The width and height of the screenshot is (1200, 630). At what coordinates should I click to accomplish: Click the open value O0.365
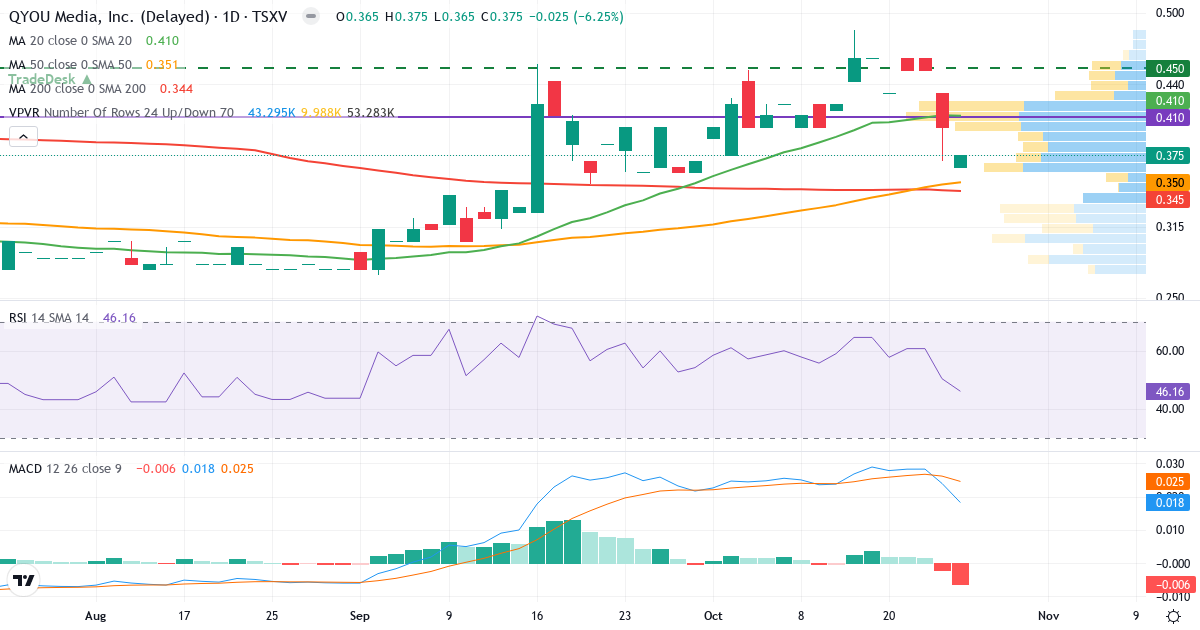[x=358, y=17]
